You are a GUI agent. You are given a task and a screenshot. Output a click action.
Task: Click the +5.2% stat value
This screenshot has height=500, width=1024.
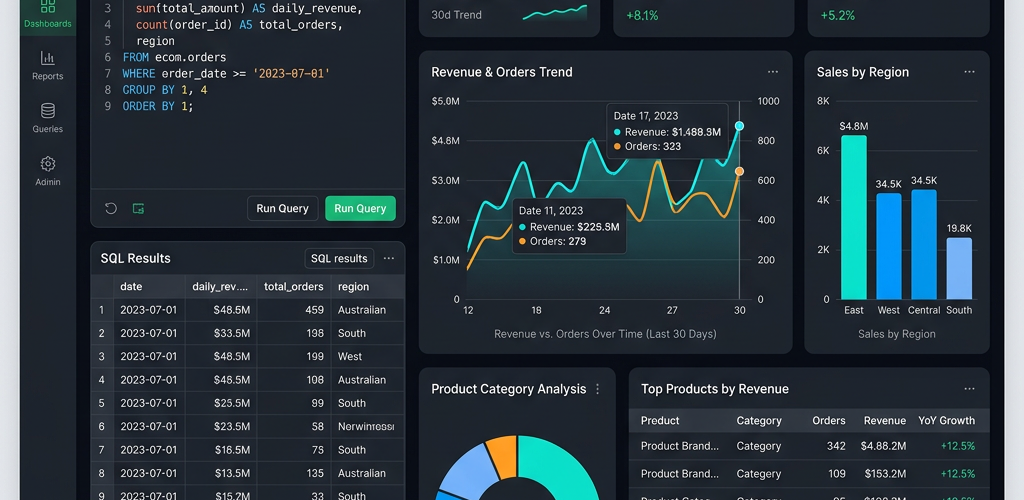837,15
